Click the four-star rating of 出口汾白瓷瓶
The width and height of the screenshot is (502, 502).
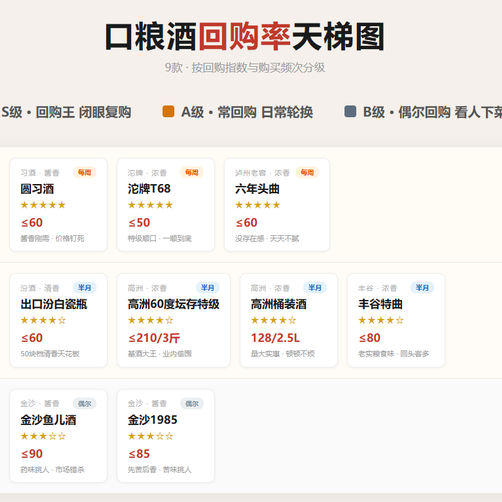click(x=43, y=320)
